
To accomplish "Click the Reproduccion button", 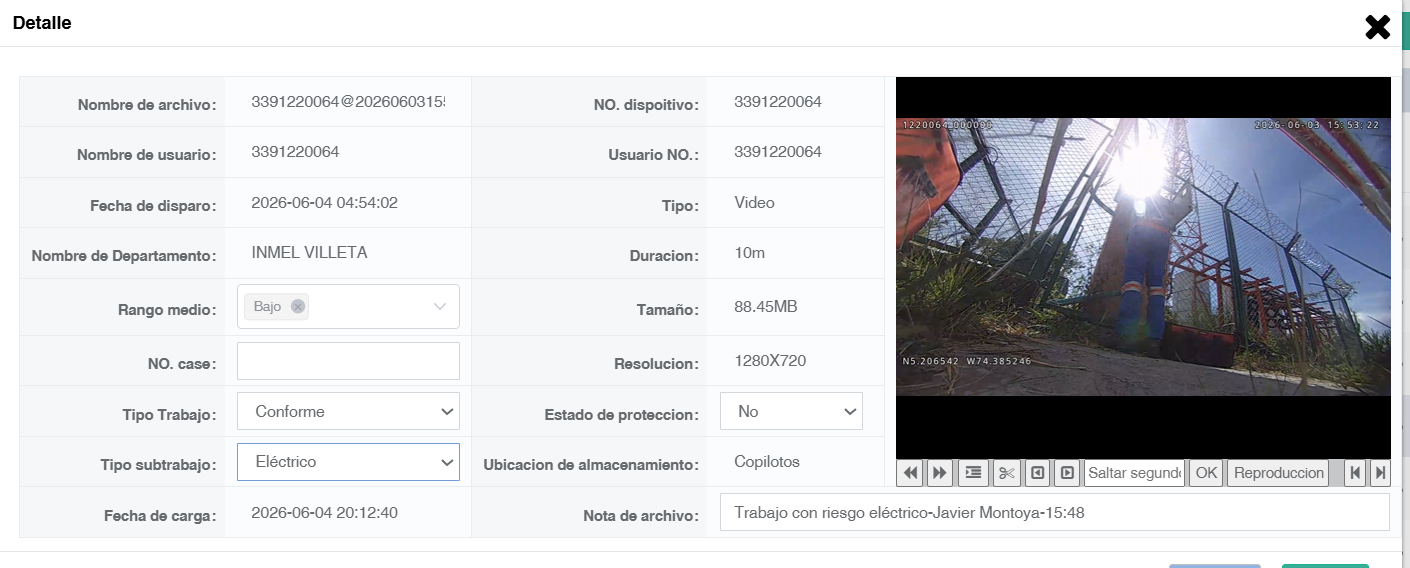I will 1279,473.
